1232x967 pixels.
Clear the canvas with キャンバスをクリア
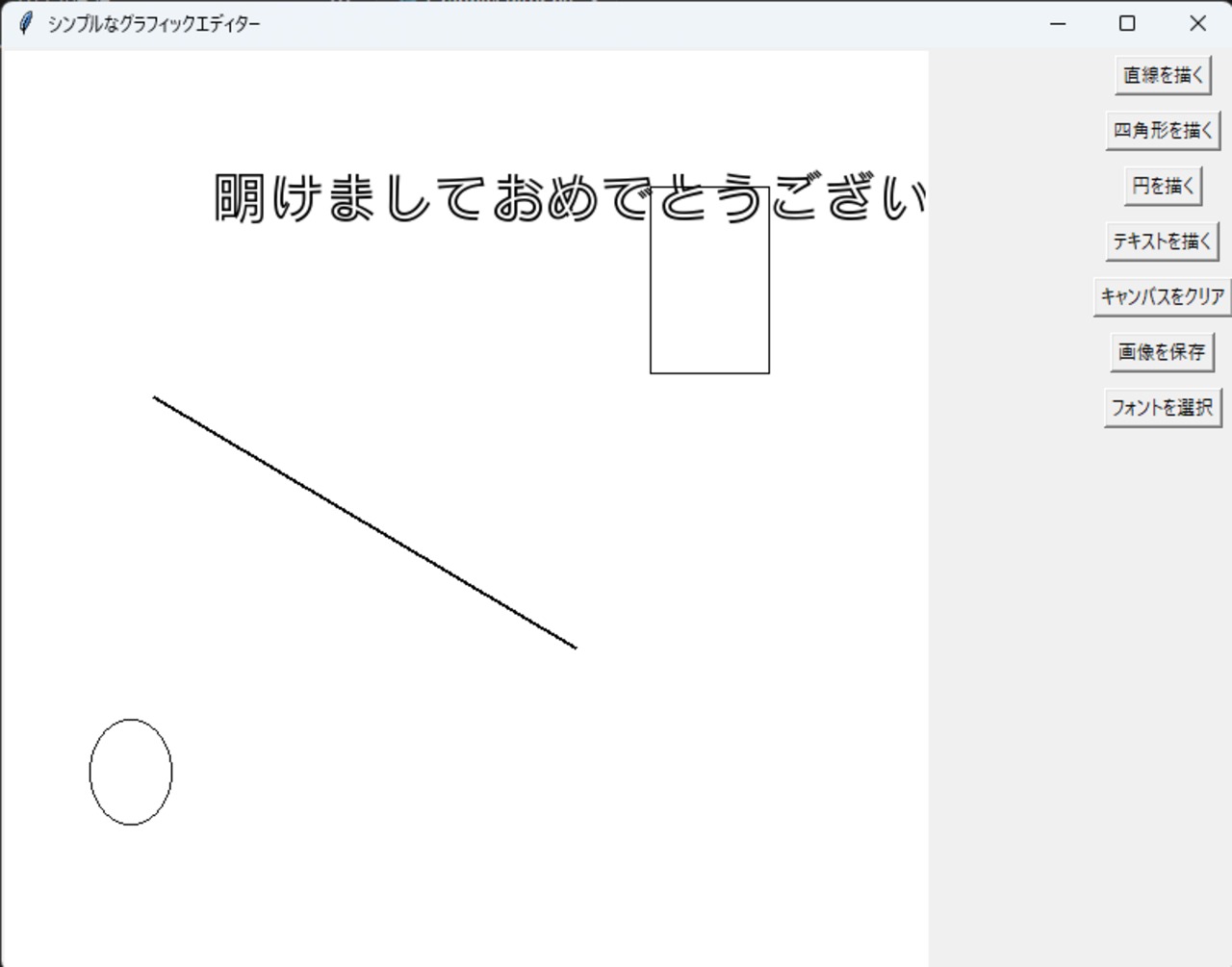[x=1163, y=296]
